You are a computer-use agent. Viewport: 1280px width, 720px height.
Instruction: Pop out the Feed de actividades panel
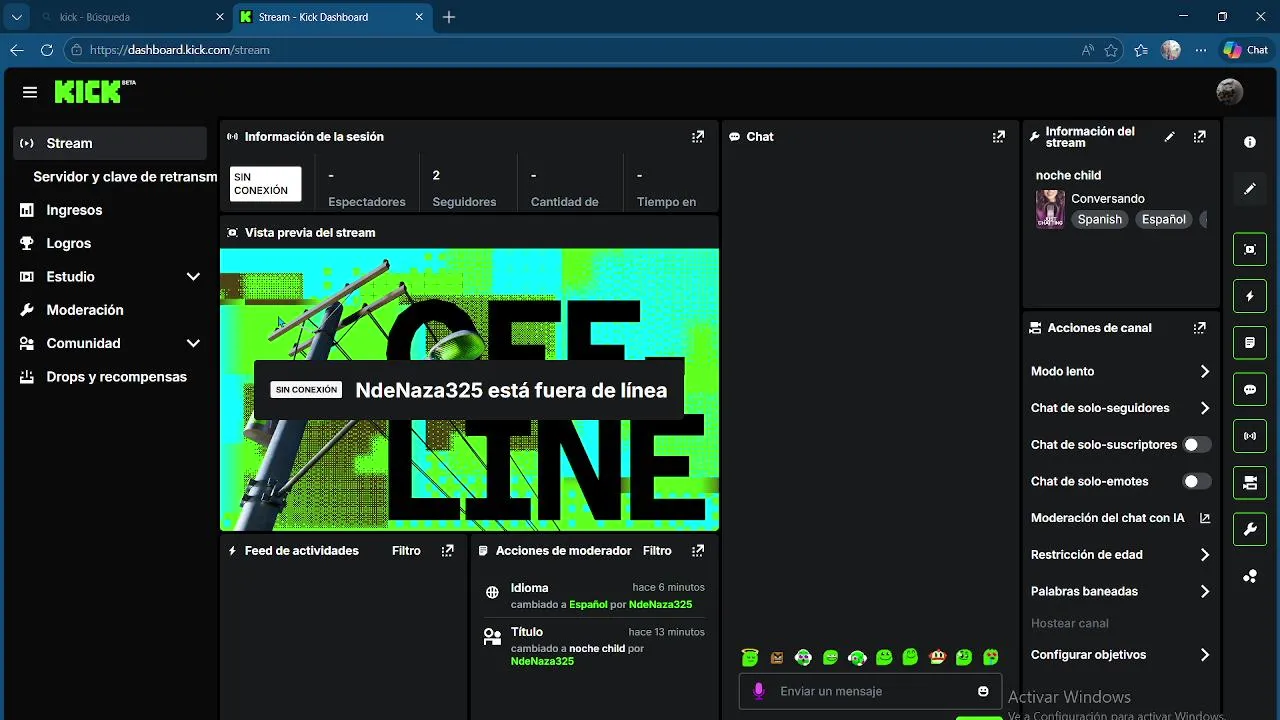click(x=448, y=551)
